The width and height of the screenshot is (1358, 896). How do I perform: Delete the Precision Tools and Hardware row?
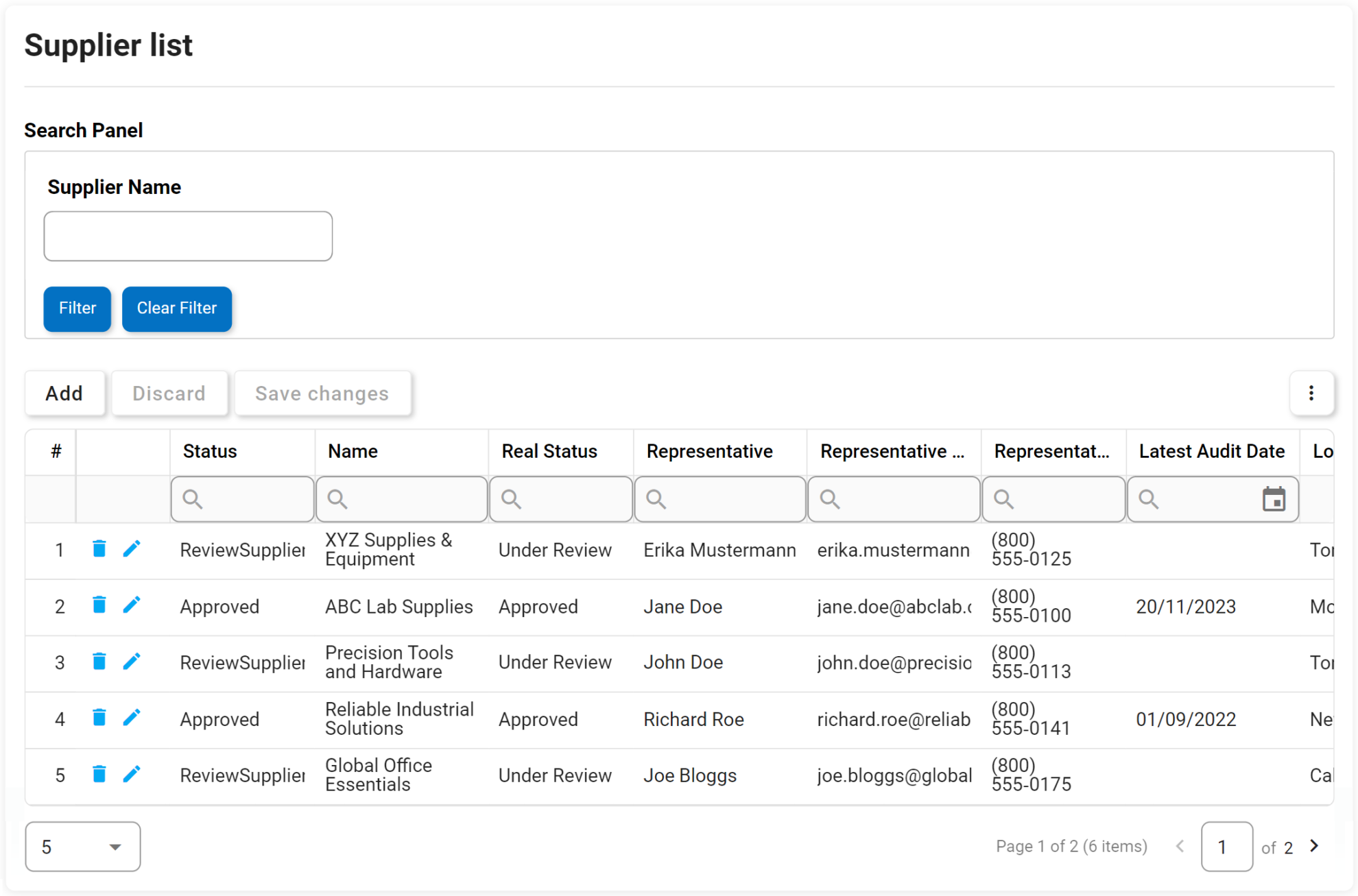tap(99, 661)
